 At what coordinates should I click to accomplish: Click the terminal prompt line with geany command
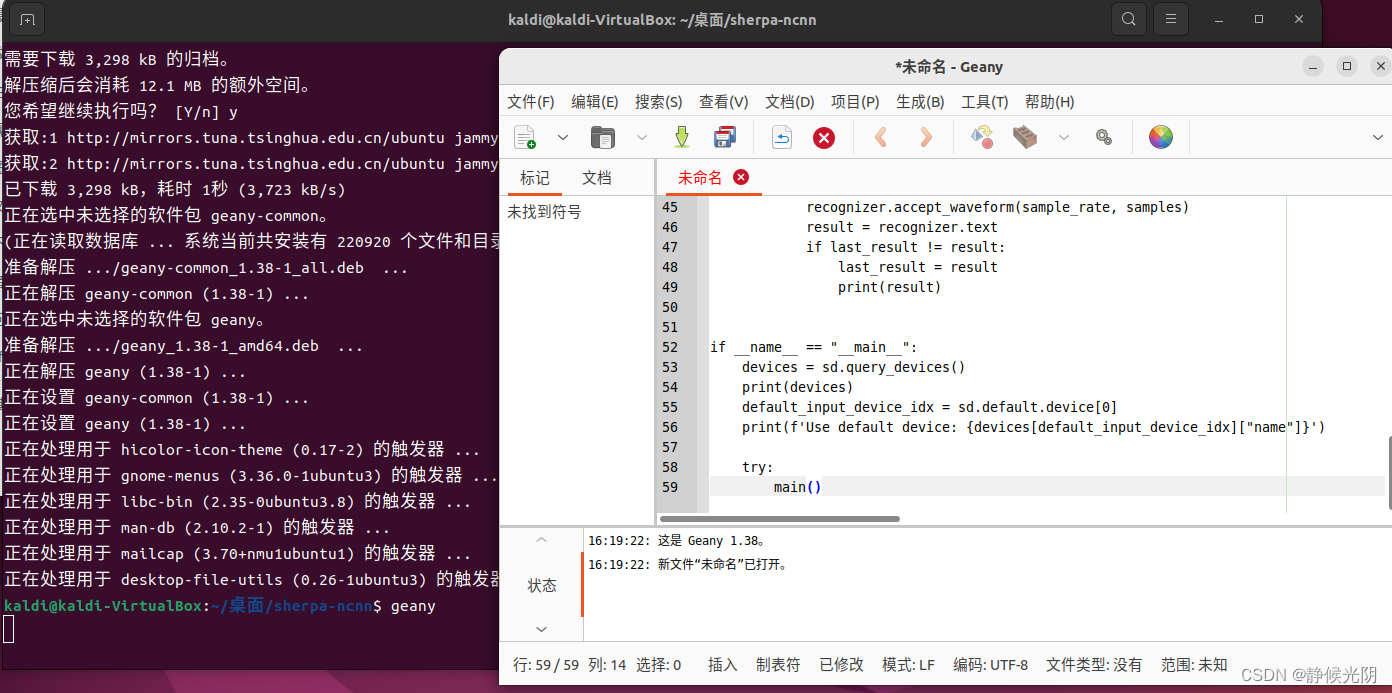click(x=220, y=606)
